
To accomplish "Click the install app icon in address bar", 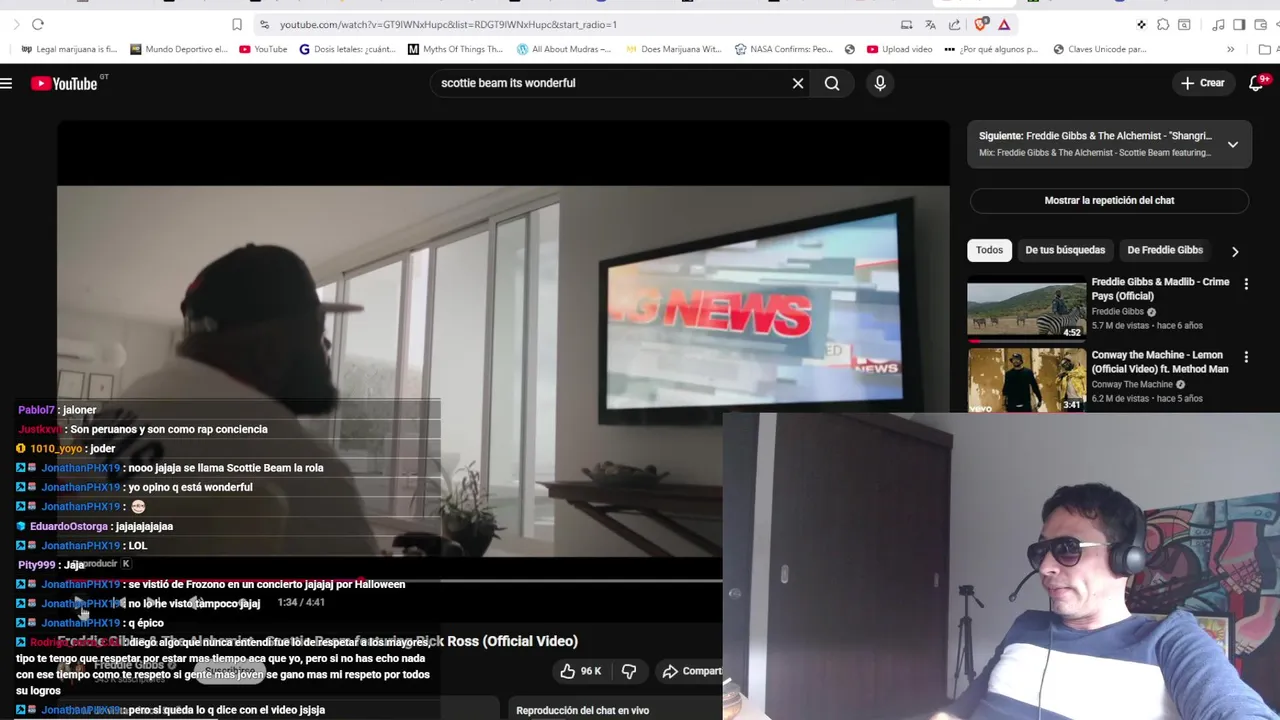I will click(x=906, y=24).
